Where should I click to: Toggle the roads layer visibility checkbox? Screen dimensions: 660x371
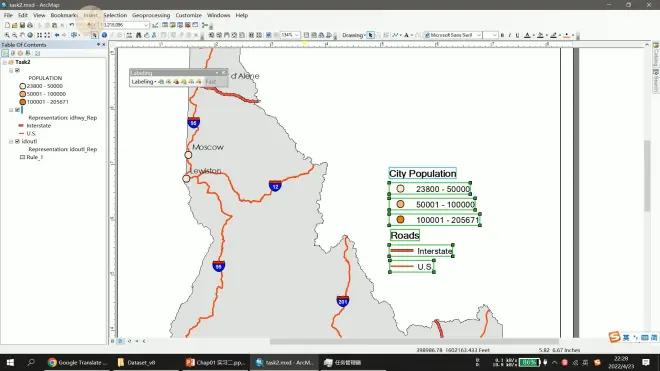pos(17,110)
